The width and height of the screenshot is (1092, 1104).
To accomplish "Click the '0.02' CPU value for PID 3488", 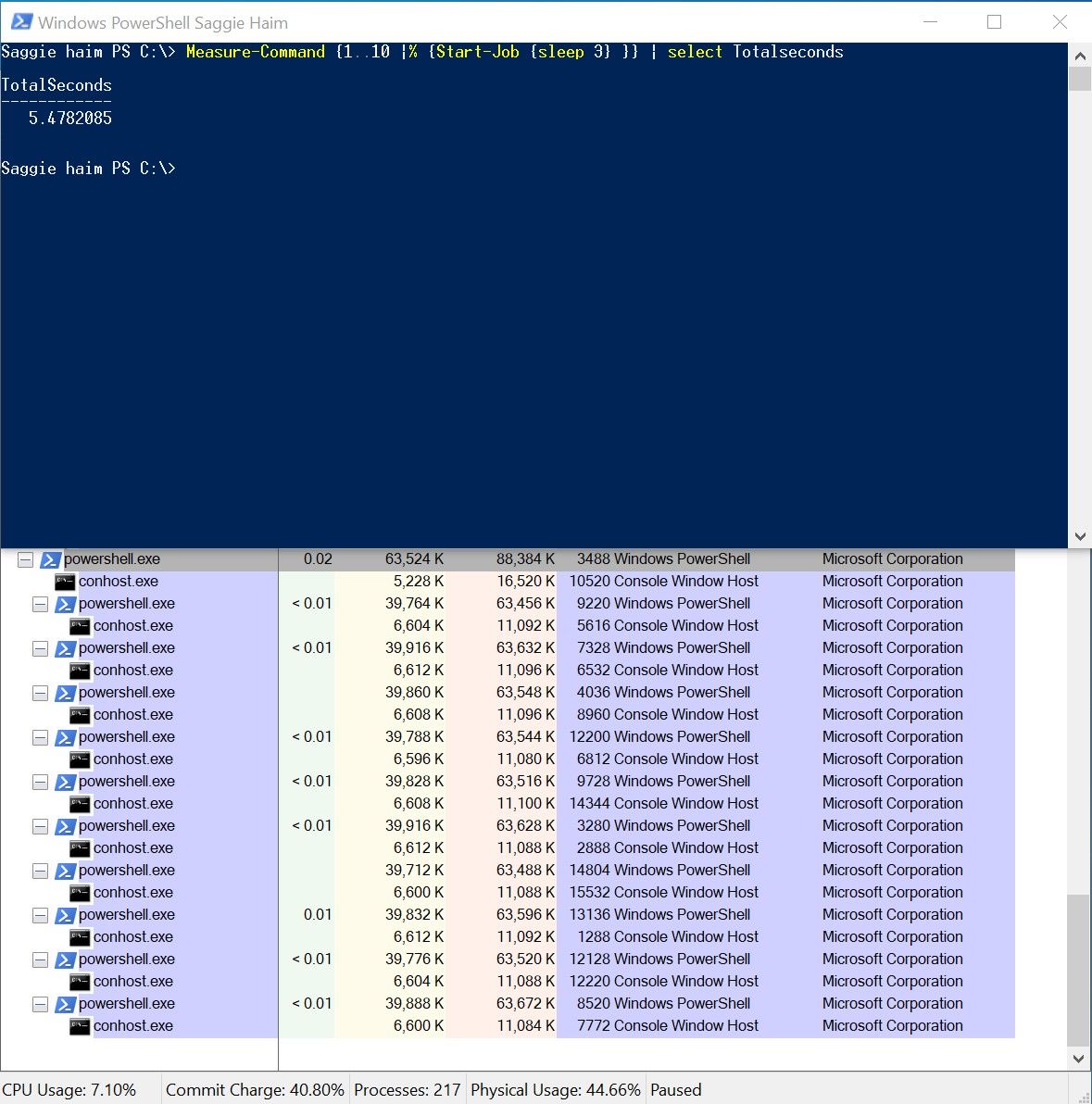I will [x=318, y=559].
